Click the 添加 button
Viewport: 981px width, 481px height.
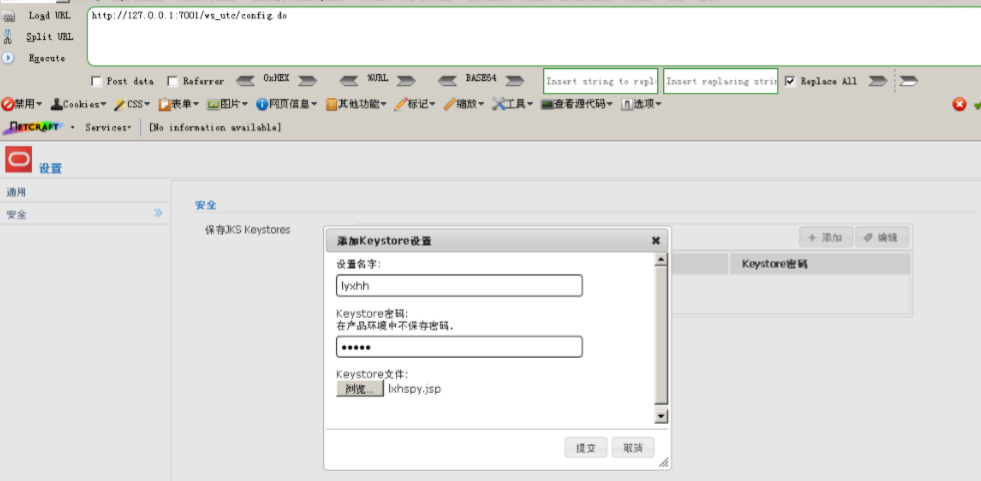(826, 238)
